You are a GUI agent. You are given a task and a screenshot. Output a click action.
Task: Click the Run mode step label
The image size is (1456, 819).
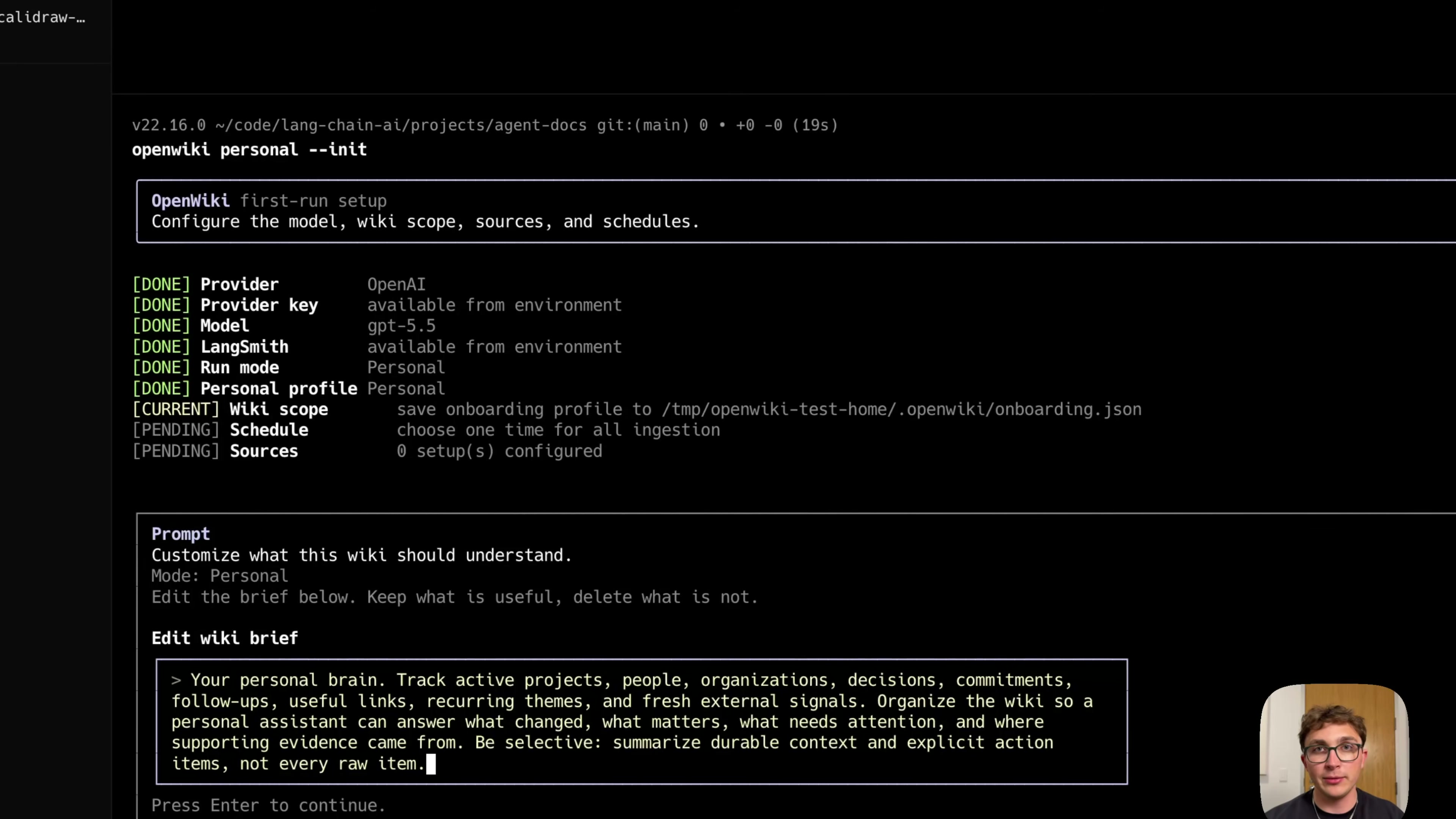[240, 367]
